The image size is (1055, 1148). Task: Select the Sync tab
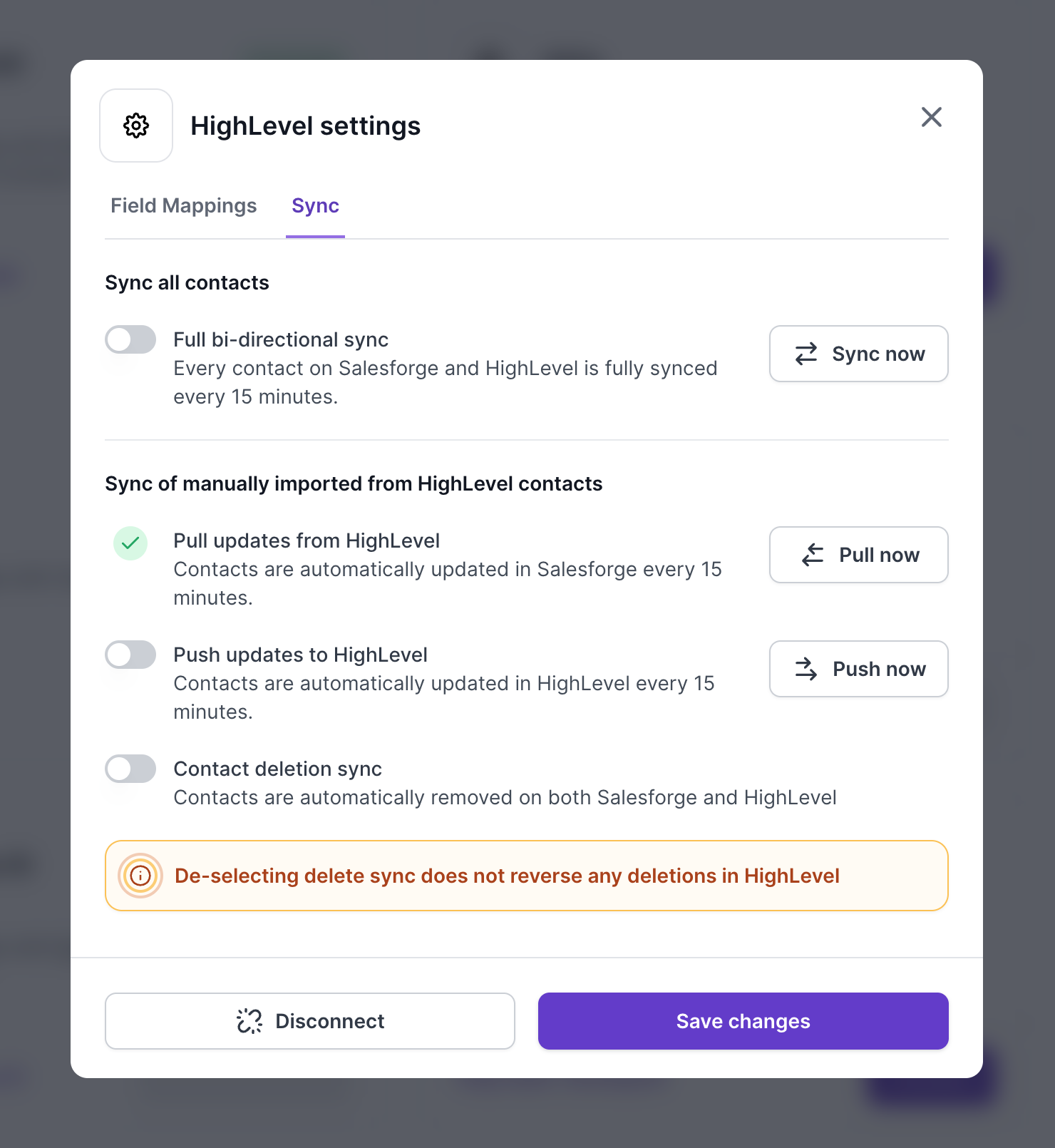tap(315, 205)
